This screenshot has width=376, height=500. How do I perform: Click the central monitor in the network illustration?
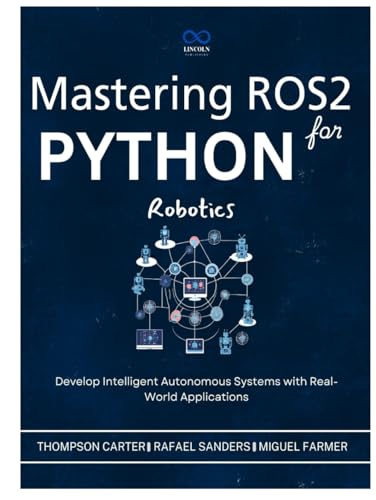(x=195, y=289)
